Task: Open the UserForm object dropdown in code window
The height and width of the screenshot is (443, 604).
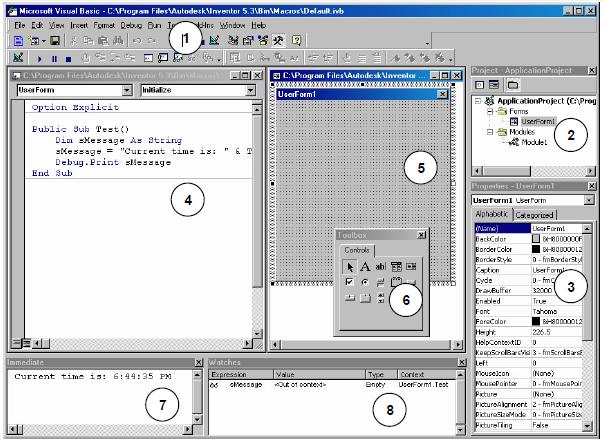Action: point(127,90)
